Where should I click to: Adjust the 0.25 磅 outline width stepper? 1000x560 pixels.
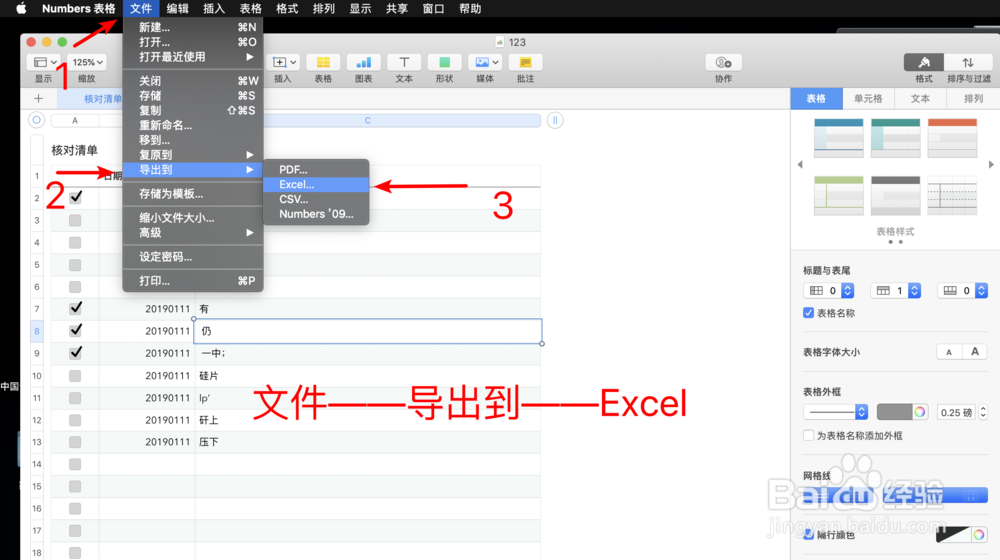coord(983,412)
